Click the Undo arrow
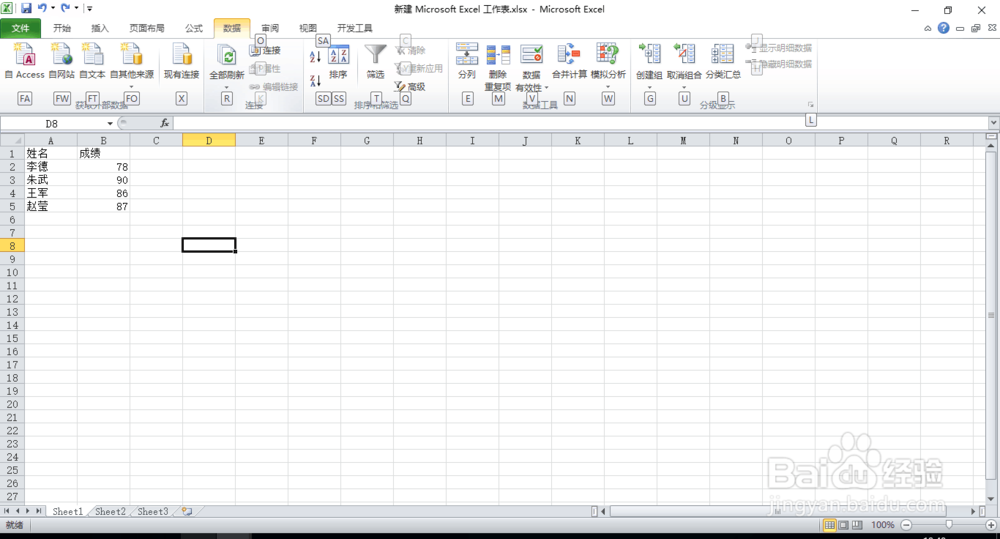The image size is (1000, 539). (x=42, y=8)
